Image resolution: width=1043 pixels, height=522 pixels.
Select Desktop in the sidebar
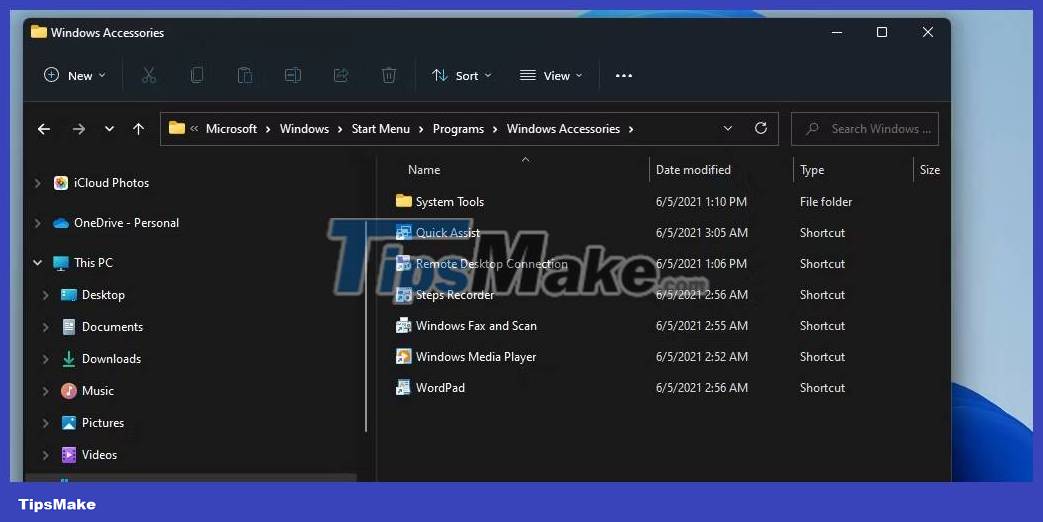(103, 295)
